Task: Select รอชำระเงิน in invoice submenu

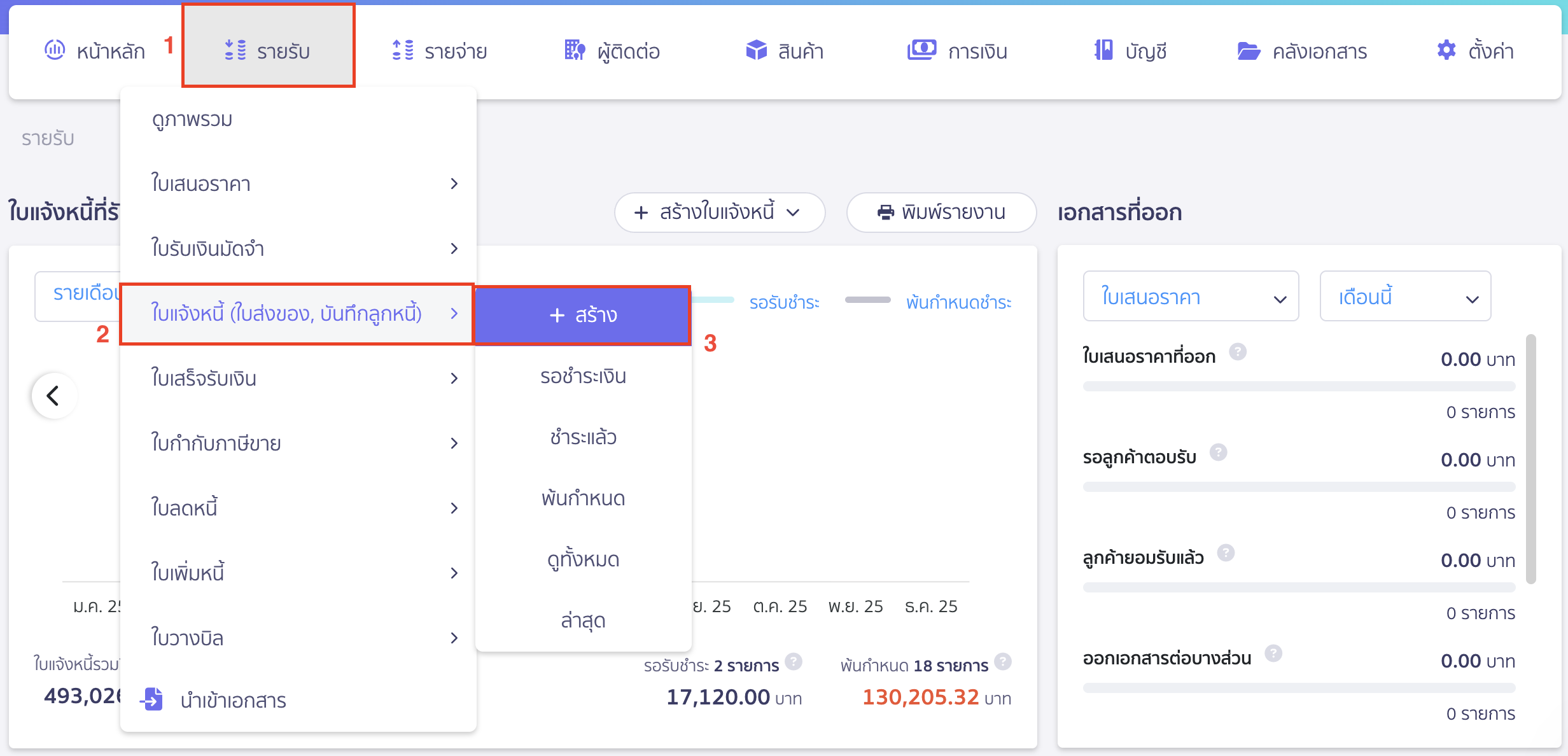Action: pyautogui.click(x=583, y=376)
